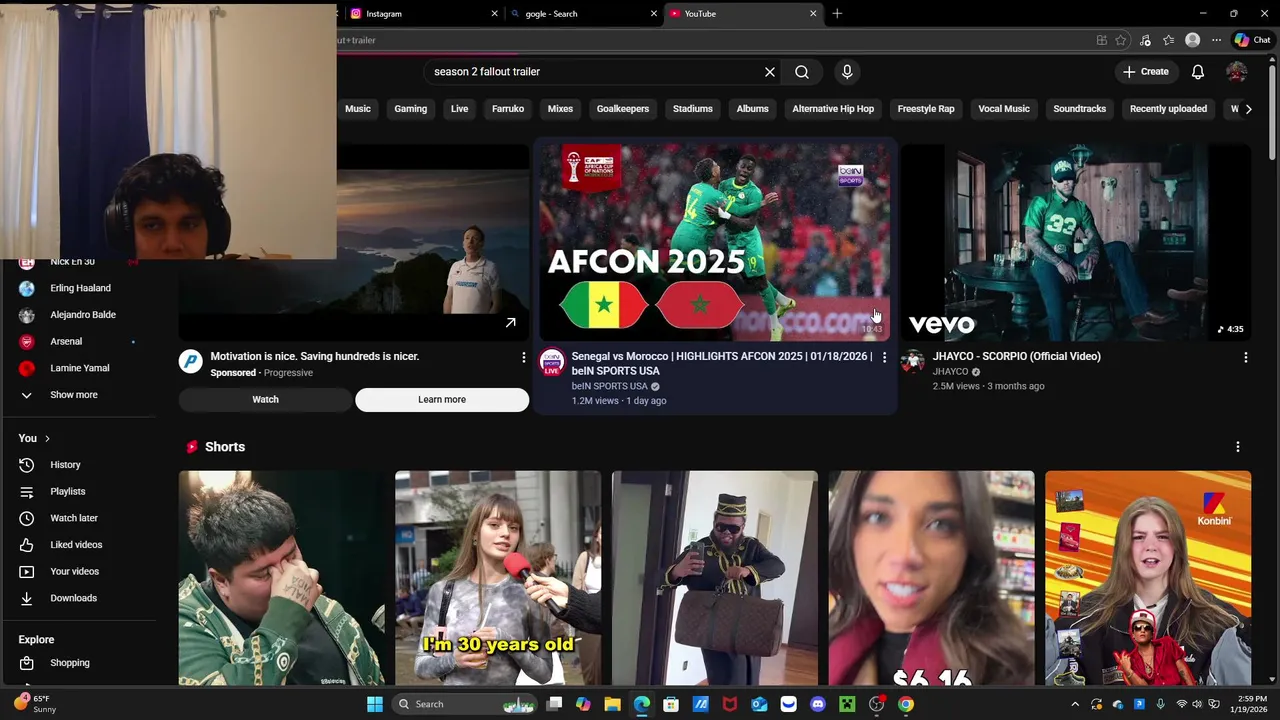Screen dimensions: 1280x720
Task: Open options menu for JHAYCO SCORPIO video
Action: coord(1245,357)
